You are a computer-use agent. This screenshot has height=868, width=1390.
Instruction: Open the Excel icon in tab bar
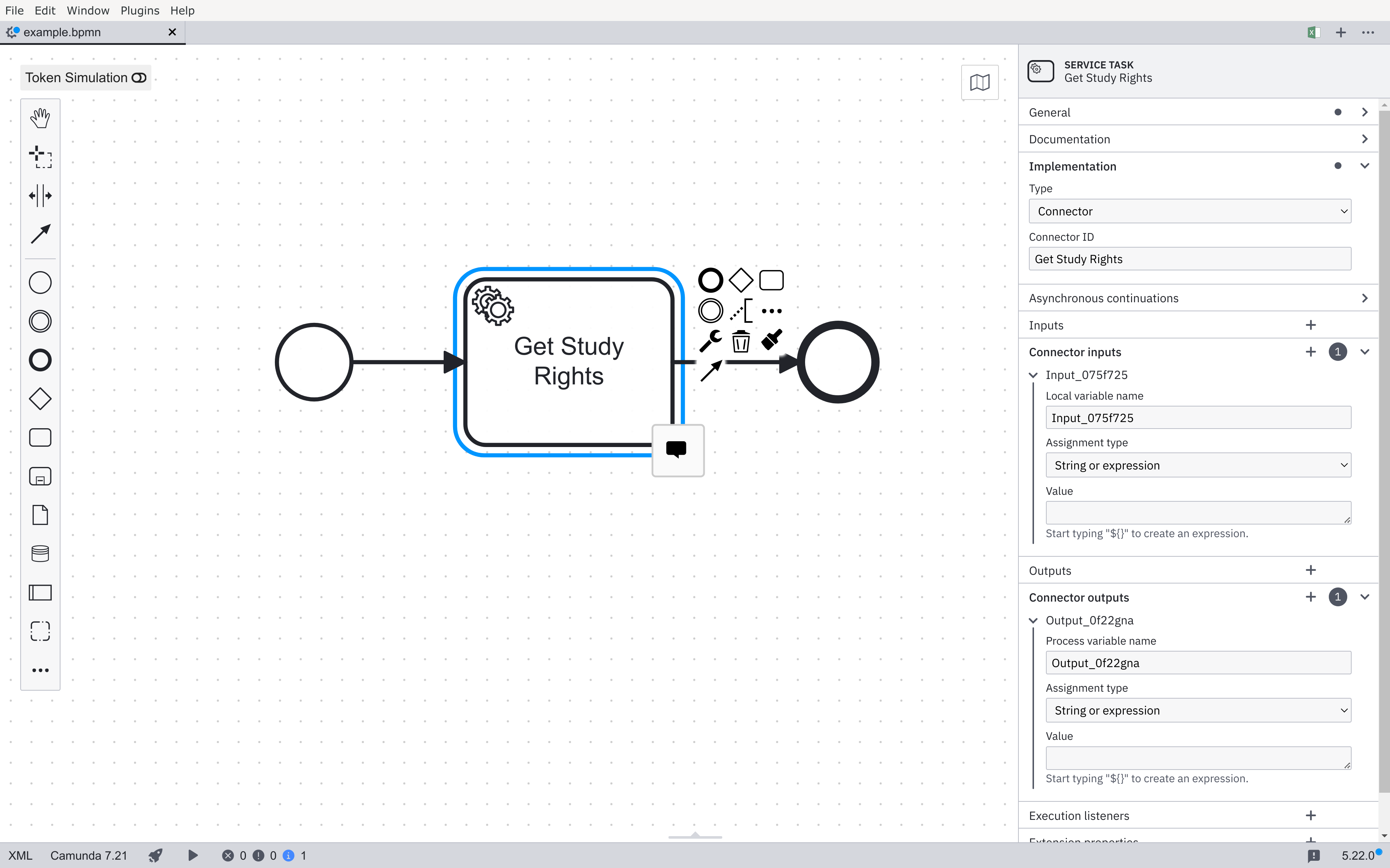1313,33
